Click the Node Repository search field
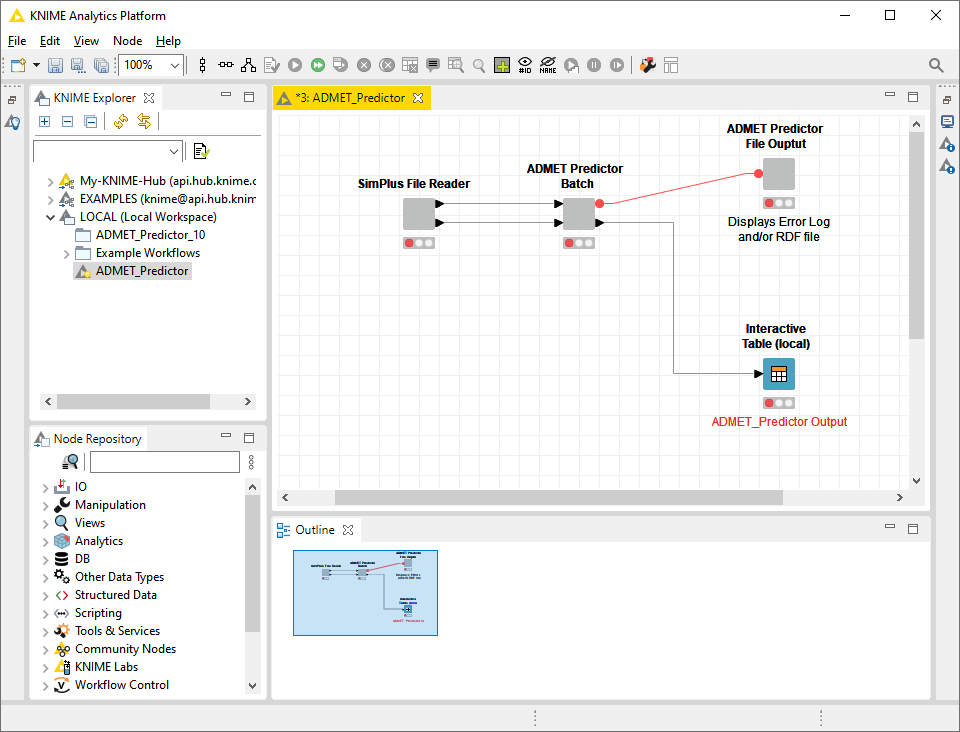Image resolution: width=960 pixels, height=732 pixels. click(165, 462)
